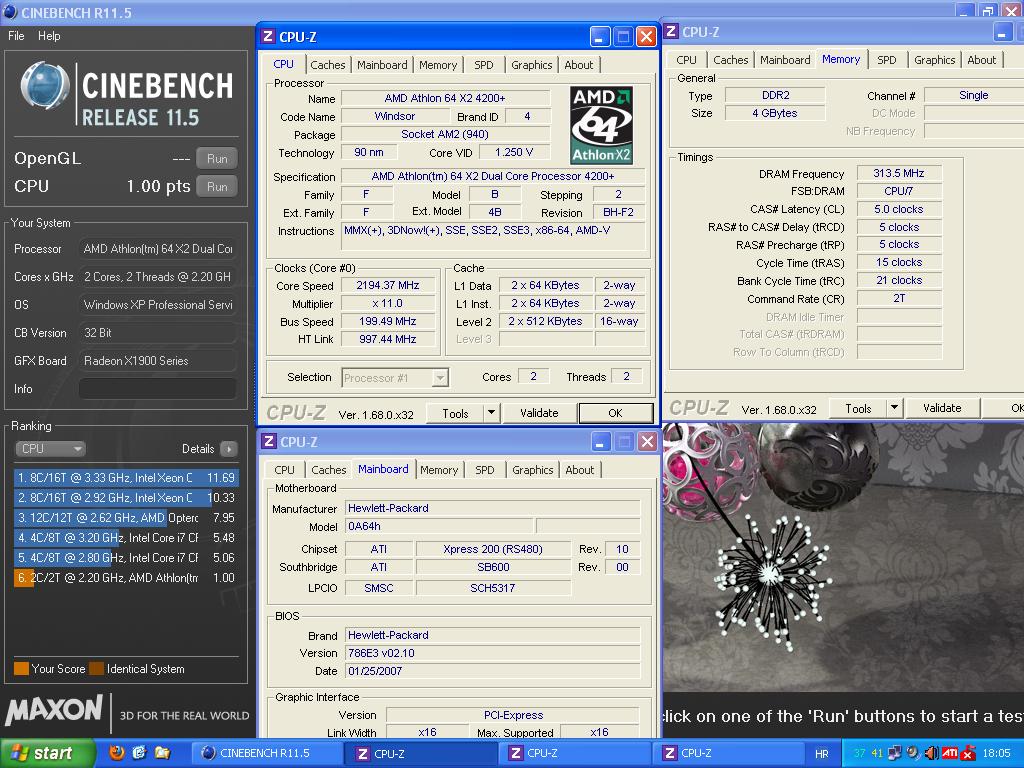Click the taskbar clock 18:05

pyautogui.click(x=997, y=753)
